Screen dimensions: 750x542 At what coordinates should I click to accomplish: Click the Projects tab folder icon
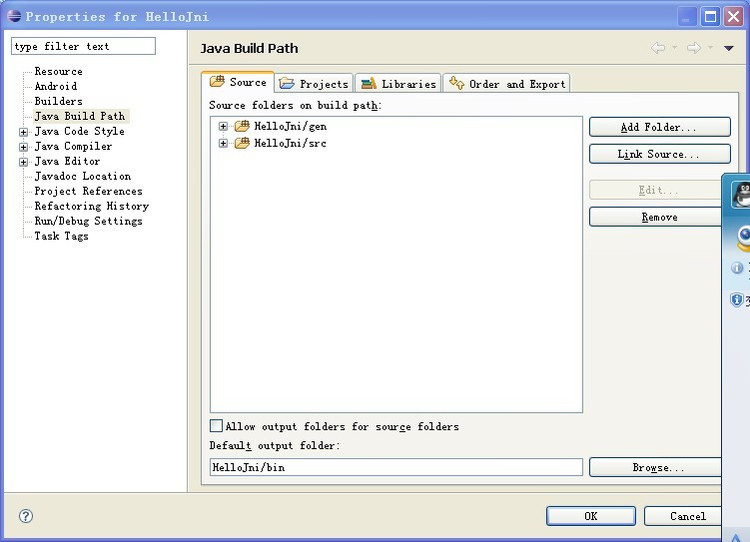click(x=287, y=83)
